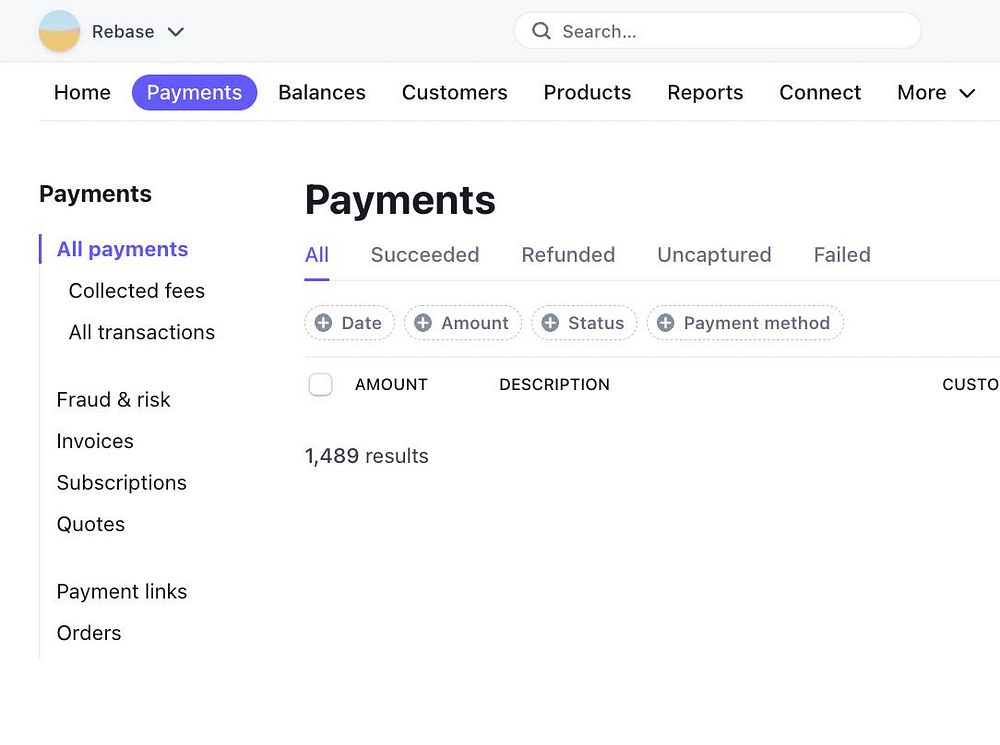This screenshot has height=745, width=1000.
Task: Switch to the Refunded tab
Action: coord(568,255)
